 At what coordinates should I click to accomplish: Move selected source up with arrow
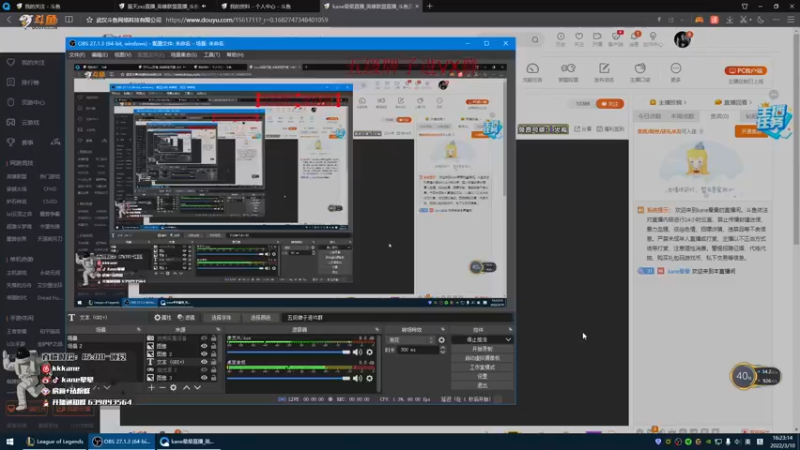tap(186, 388)
